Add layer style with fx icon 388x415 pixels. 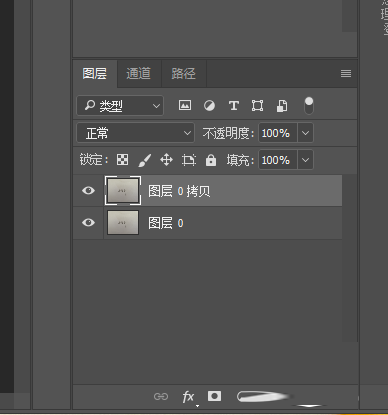coord(188,397)
